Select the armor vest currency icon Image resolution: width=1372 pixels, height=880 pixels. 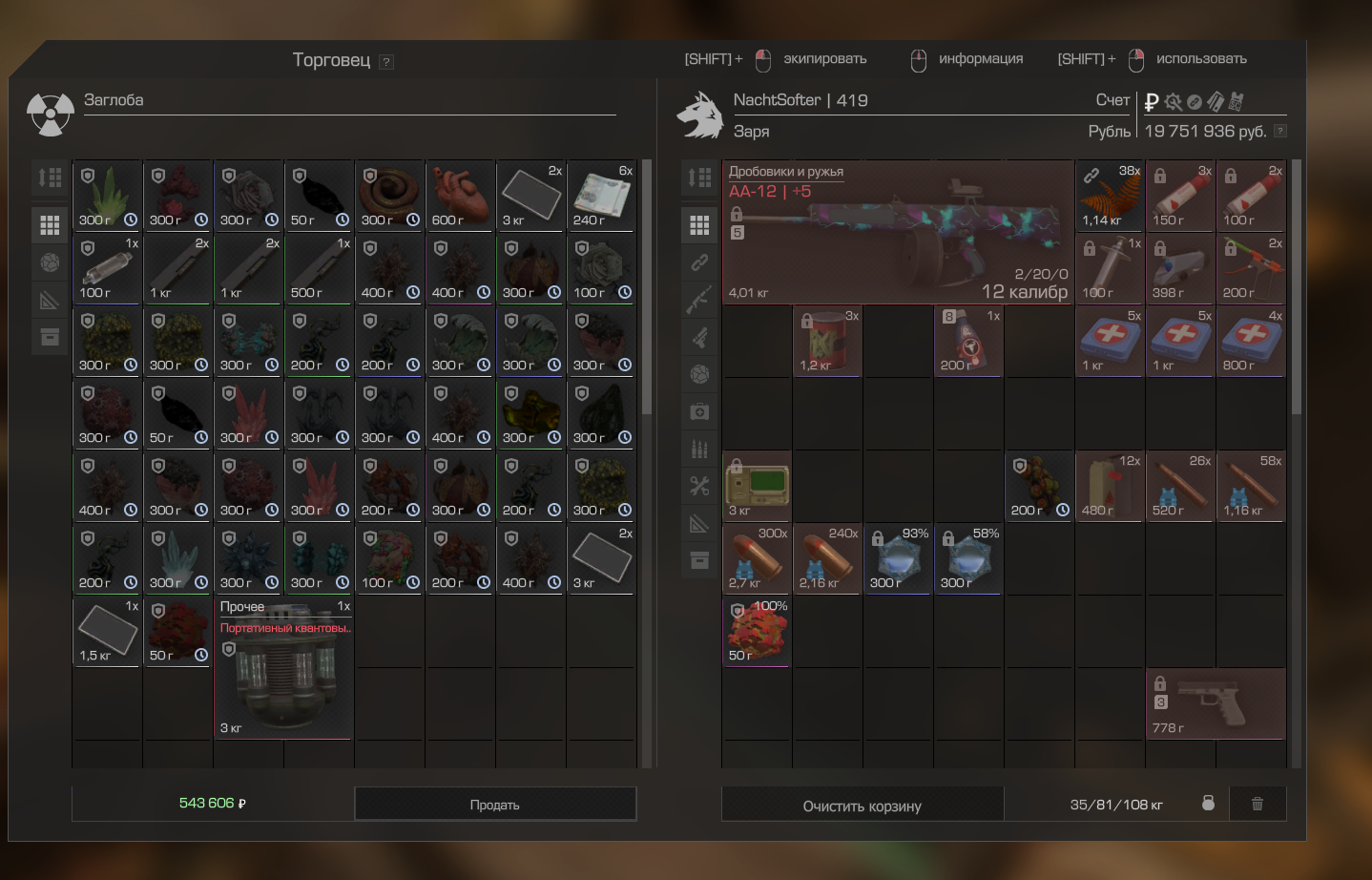coord(1237,101)
